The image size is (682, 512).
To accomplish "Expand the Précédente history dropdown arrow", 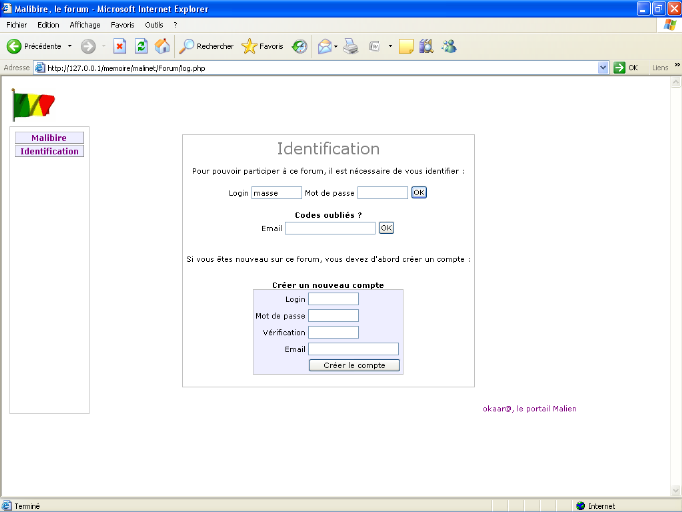I will click(70, 46).
